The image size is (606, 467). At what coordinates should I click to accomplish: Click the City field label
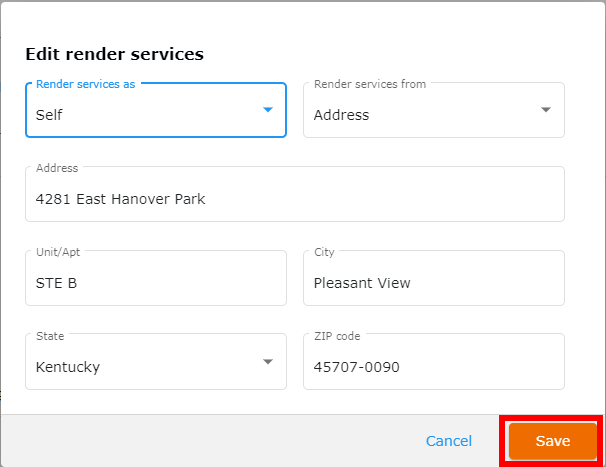coord(324,252)
